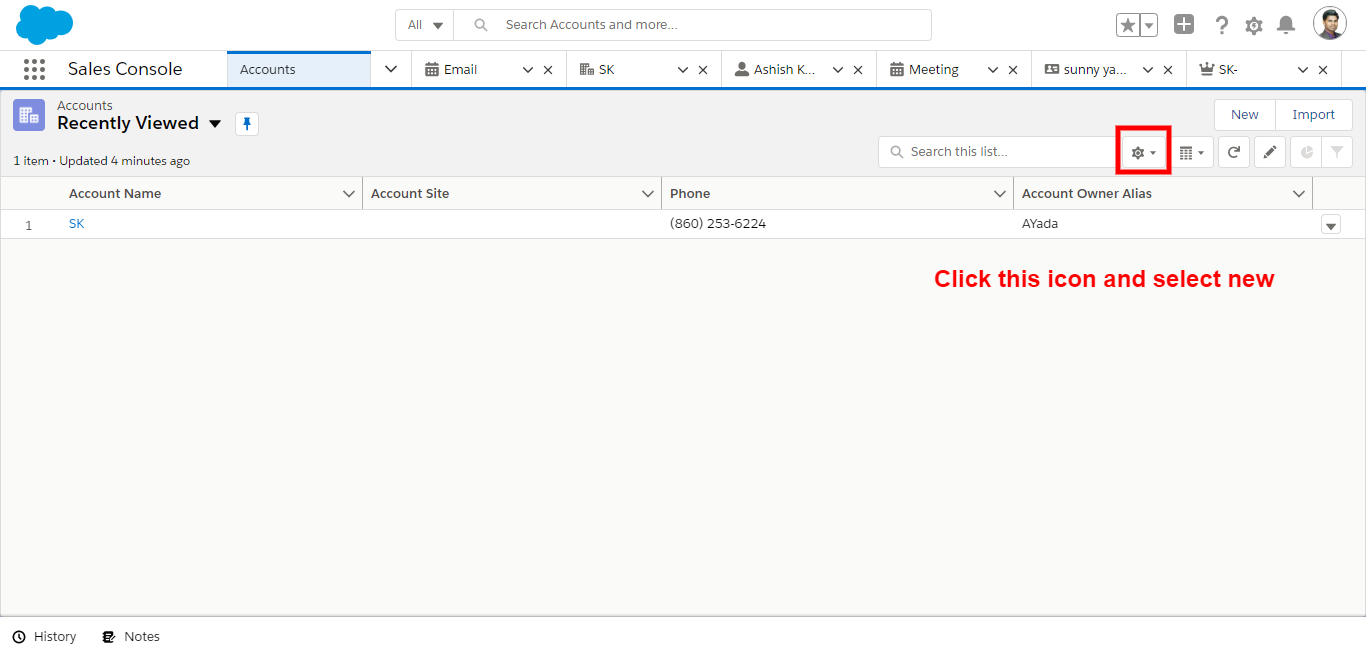The image size is (1366, 657).
Task: Close the Ashish K... tab
Action: tap(858, 70)
